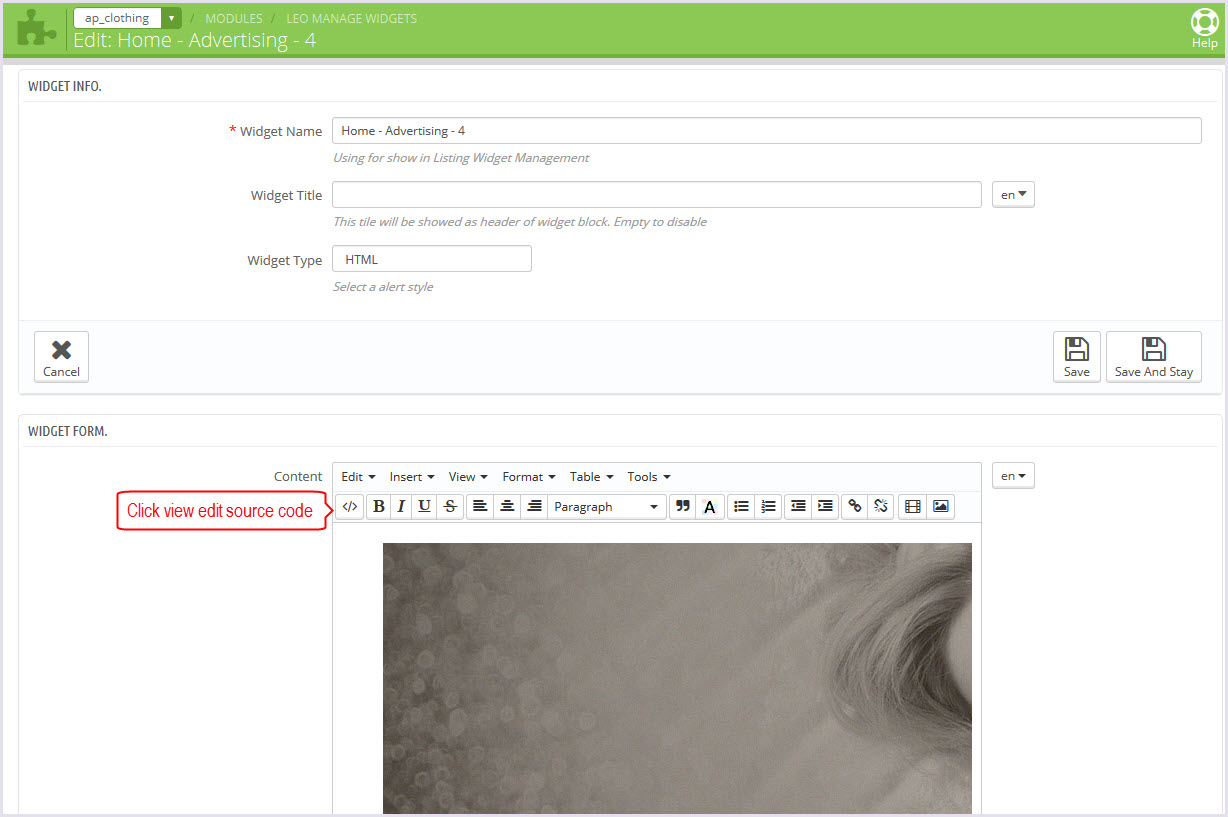
Task: Toggle bold formatting in editor
Action: coord(378,507)
